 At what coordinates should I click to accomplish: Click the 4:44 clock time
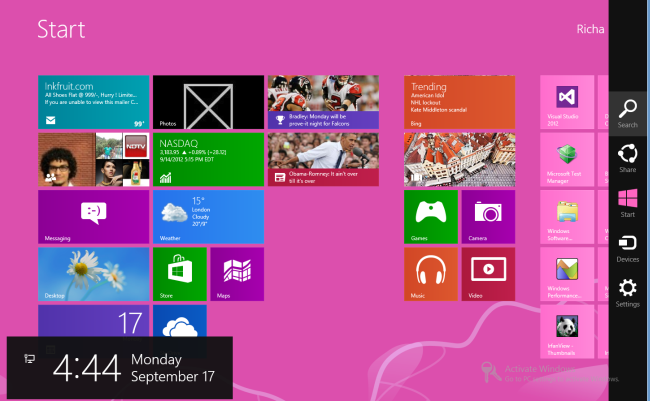[87, 368]
